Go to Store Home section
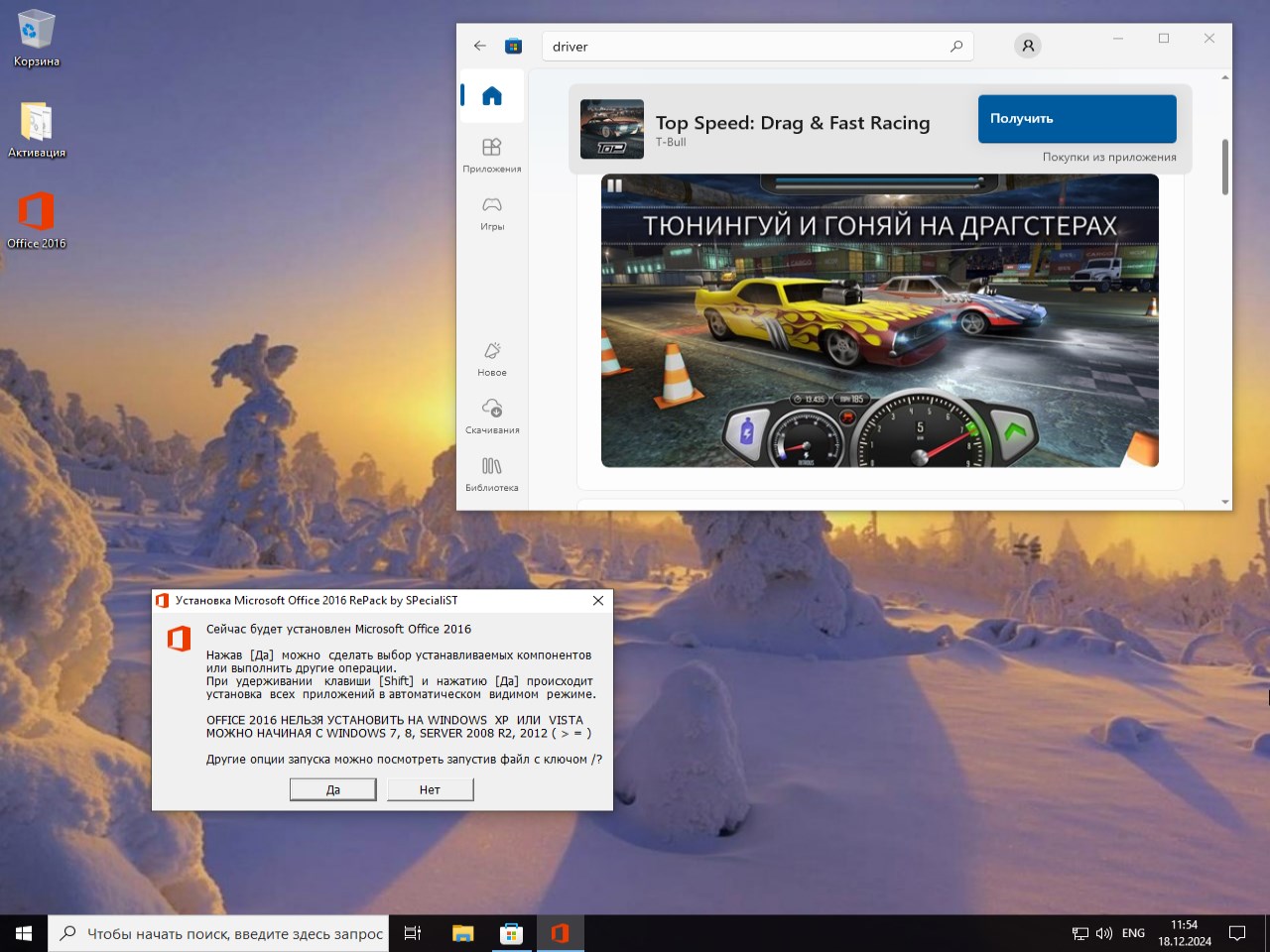 (x=492, y=96)
